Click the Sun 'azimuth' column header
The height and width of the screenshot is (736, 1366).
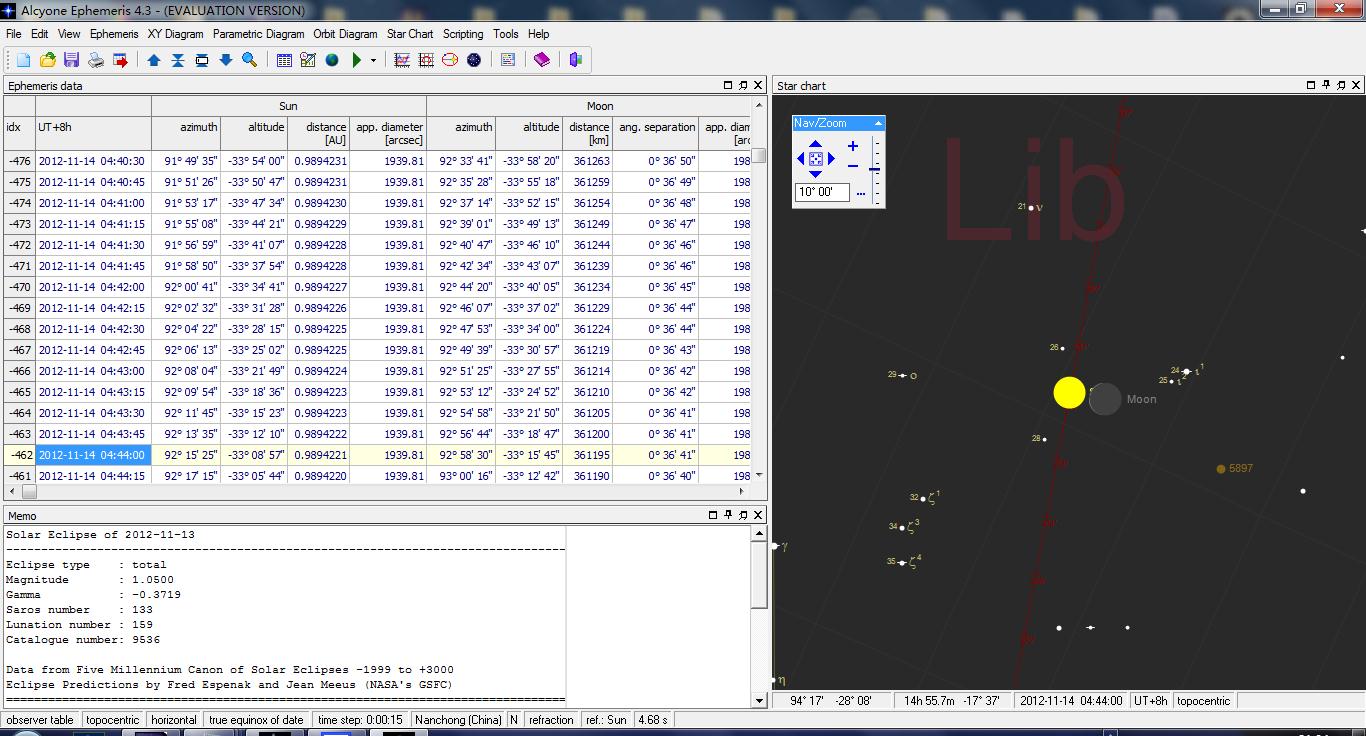pyautogui.click(x=186, y=127)
